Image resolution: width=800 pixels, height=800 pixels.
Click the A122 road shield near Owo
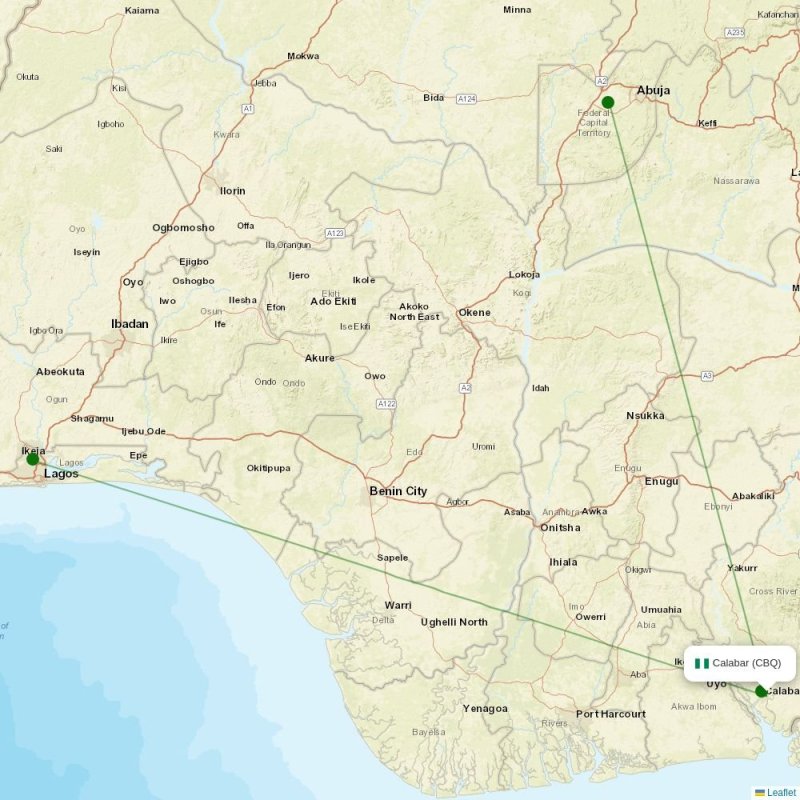pos(386,404)
